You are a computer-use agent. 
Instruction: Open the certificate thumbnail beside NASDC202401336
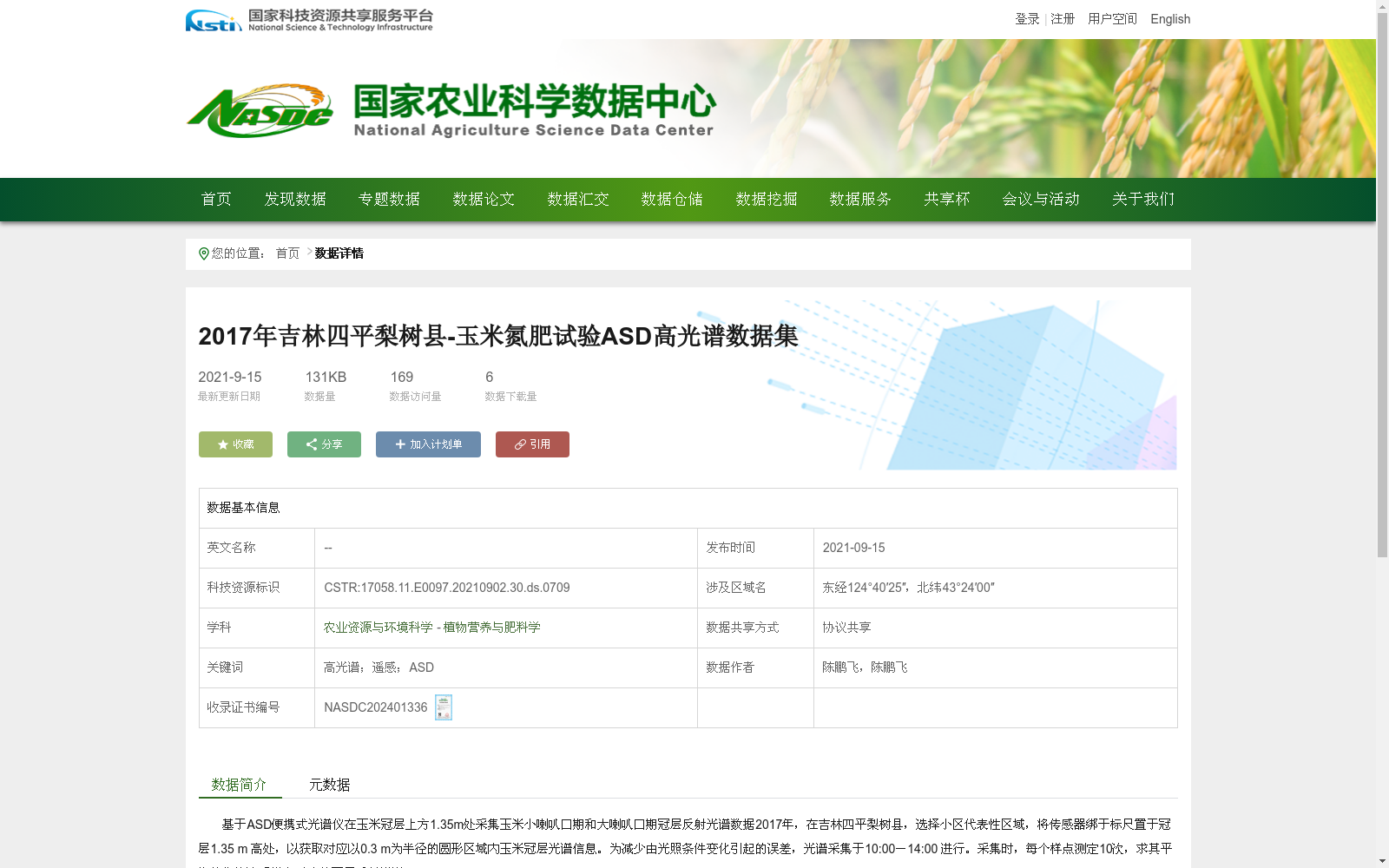[444, 707]
